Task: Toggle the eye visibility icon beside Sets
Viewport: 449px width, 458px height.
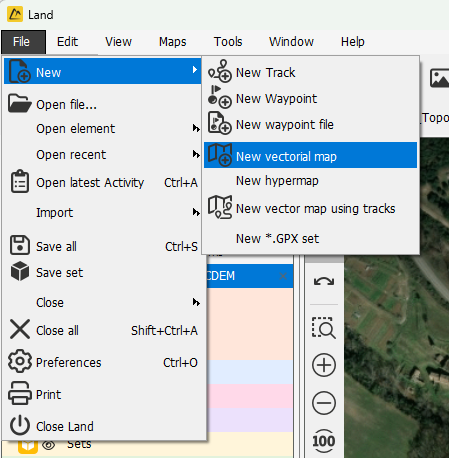Action: tap(49, 445)
